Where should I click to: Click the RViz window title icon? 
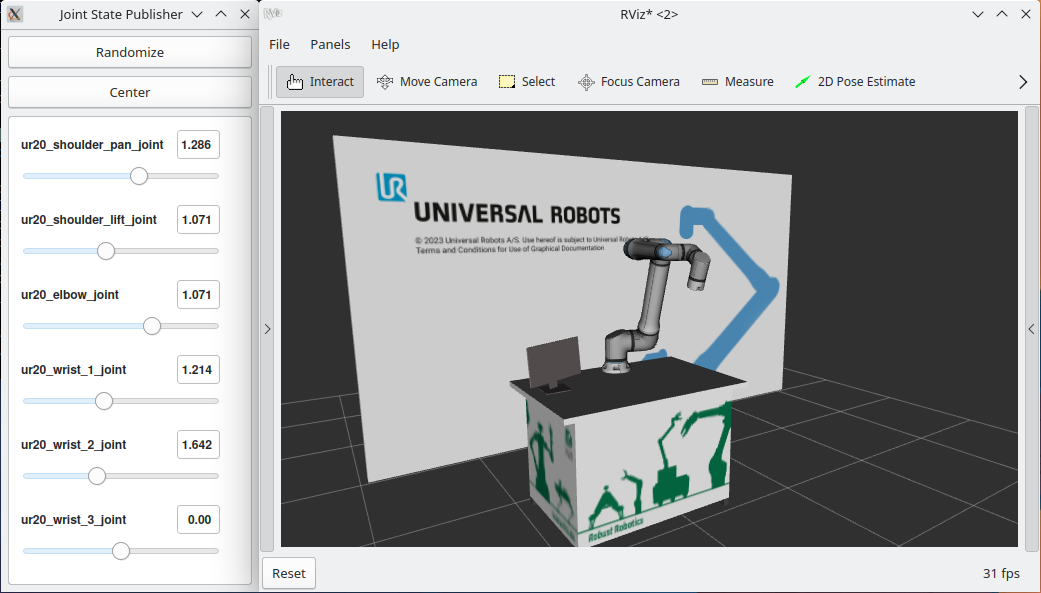pyautogui.click(x=272, y=14)
